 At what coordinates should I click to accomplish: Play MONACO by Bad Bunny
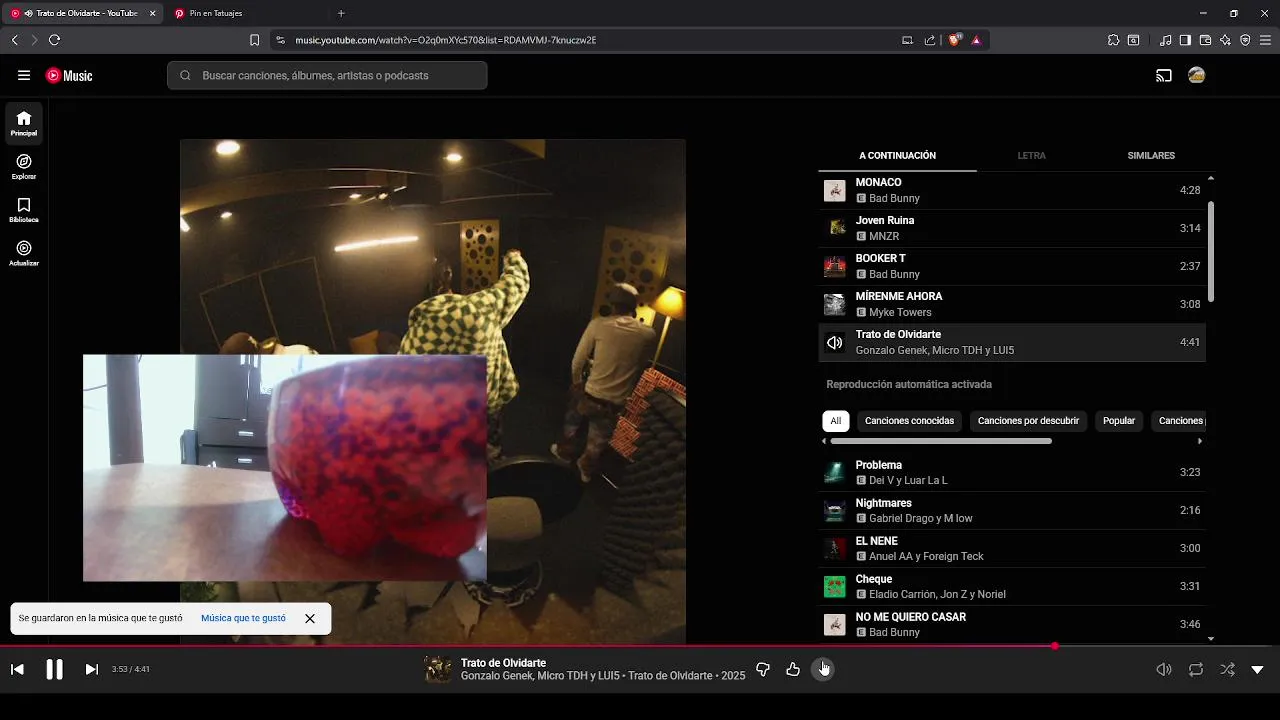[x=1012, y=190]
